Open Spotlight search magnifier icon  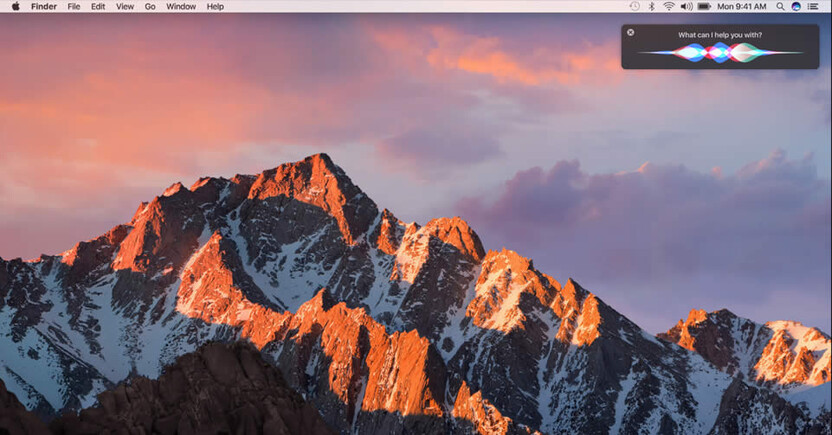coord(780,6)
